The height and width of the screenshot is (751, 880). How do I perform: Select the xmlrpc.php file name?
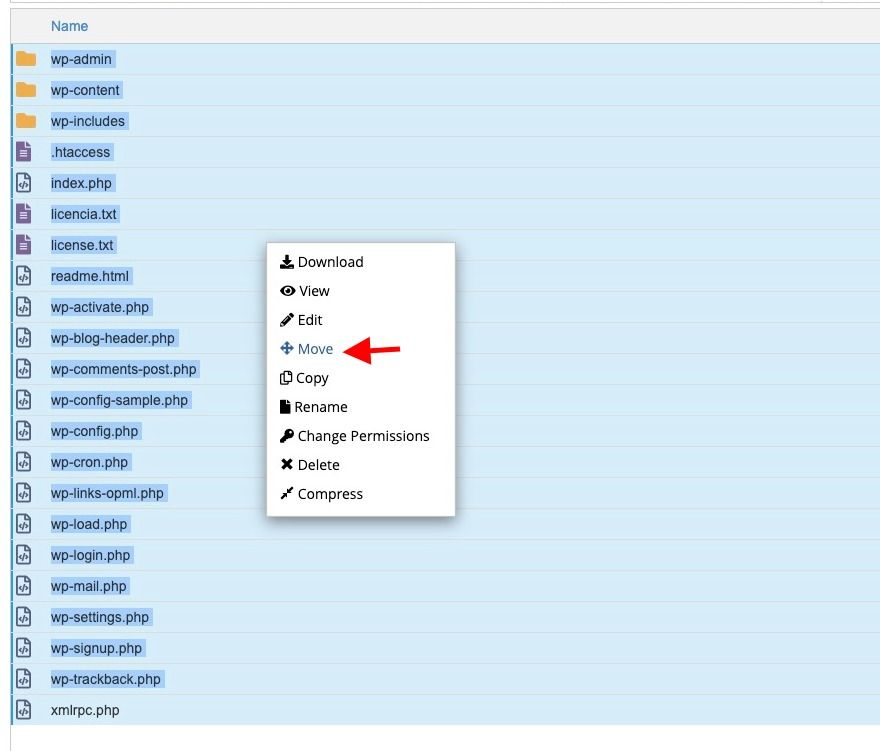[85, 710]
